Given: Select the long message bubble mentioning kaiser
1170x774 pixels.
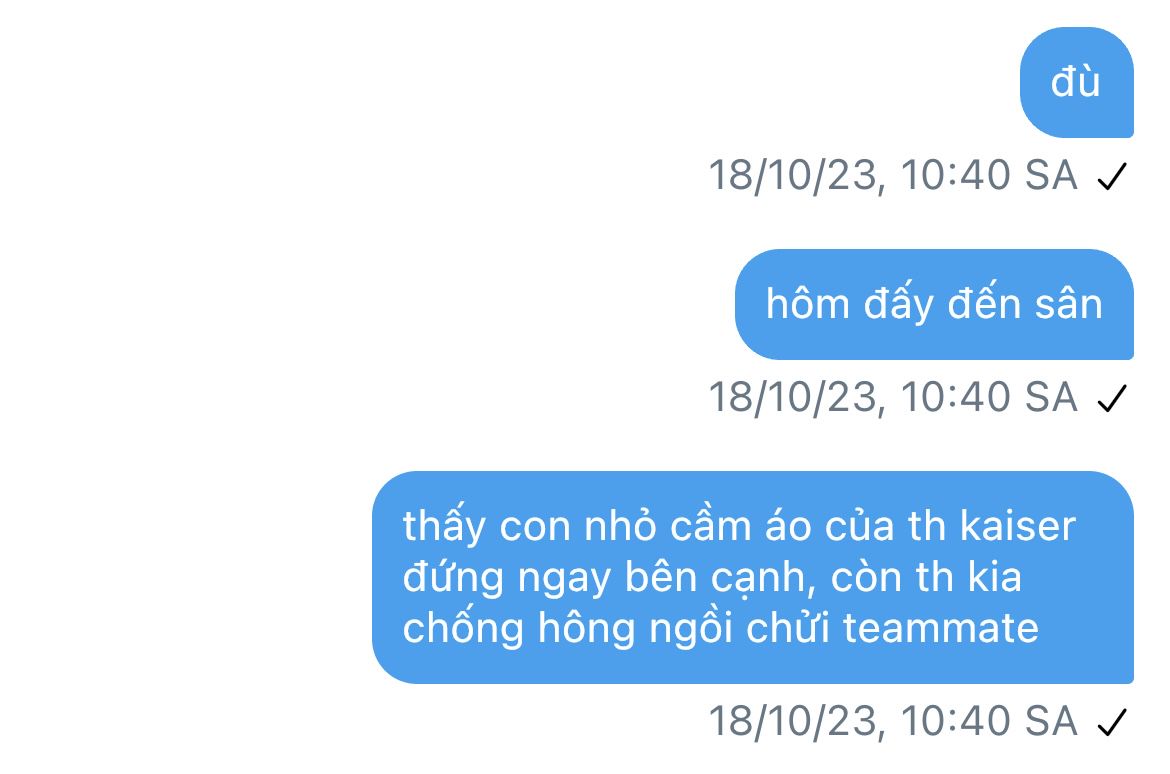Looking at the screenshot, I should click(753, 577).
